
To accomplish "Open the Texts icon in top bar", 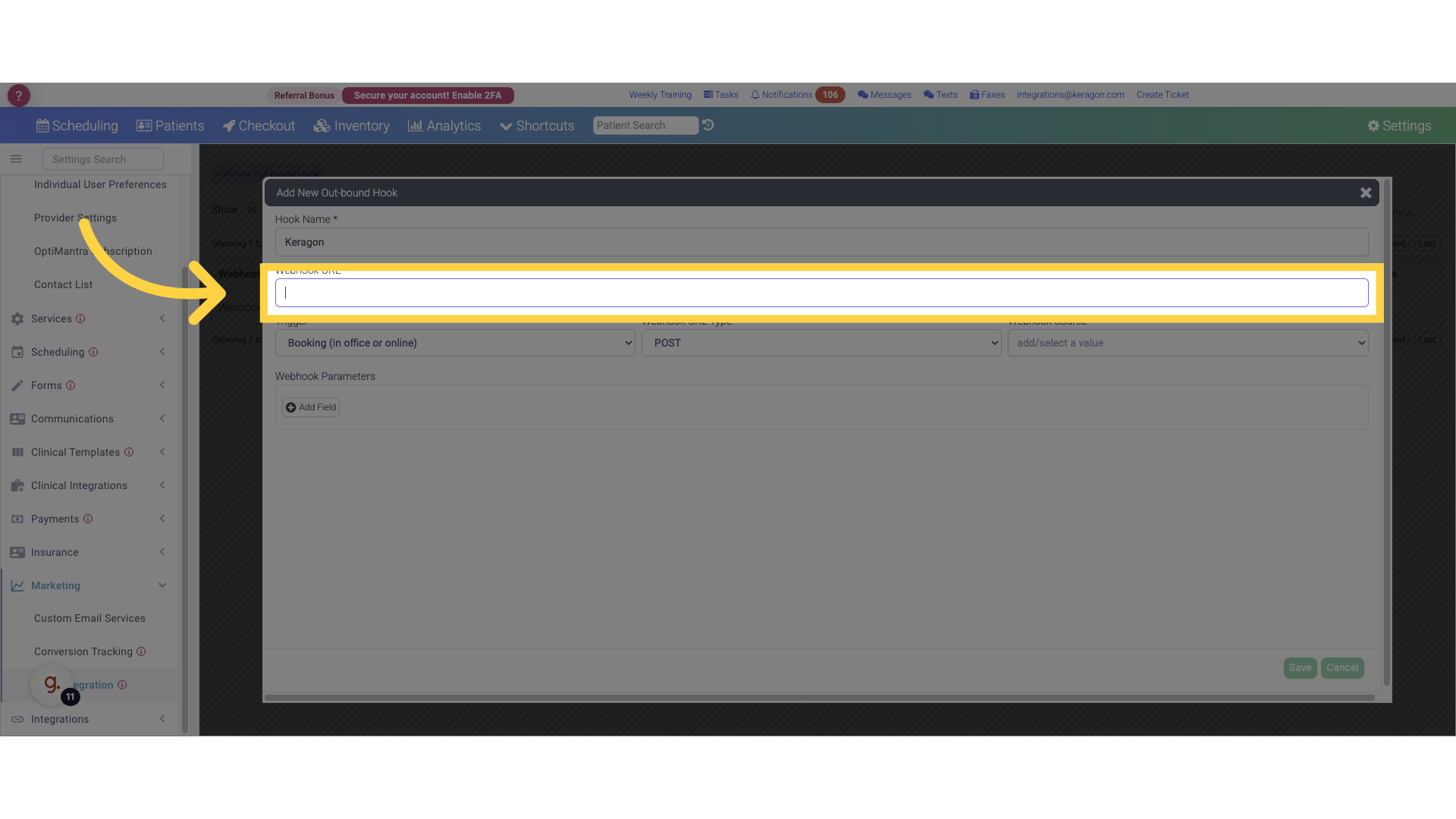I will 928,95.
